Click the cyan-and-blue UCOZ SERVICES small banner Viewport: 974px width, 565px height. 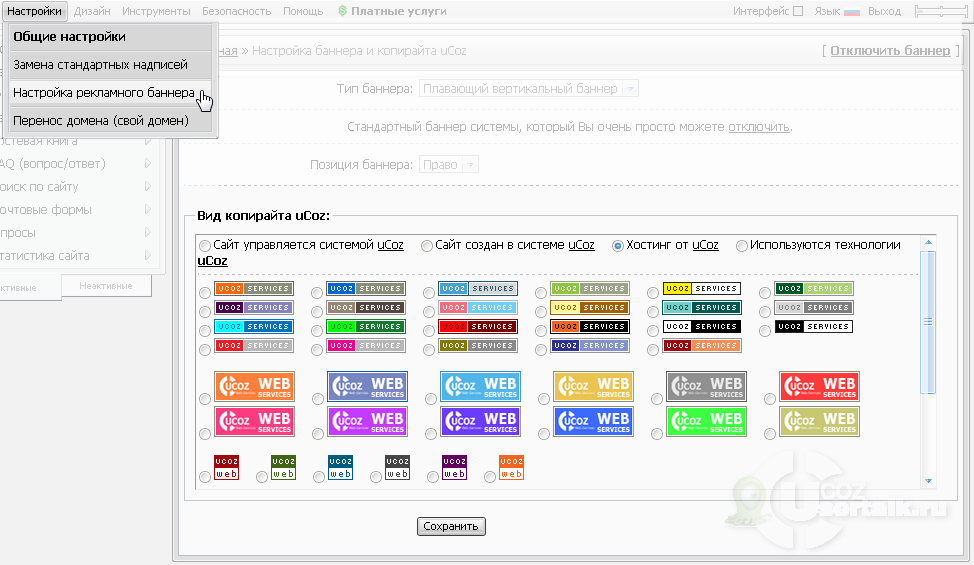[254, 327]
